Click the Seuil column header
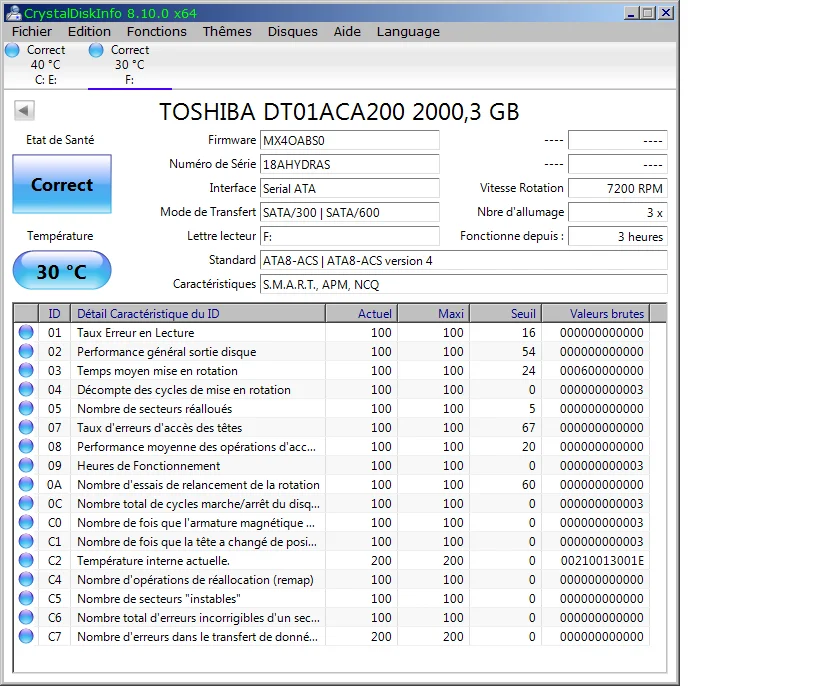 point(506,313)
